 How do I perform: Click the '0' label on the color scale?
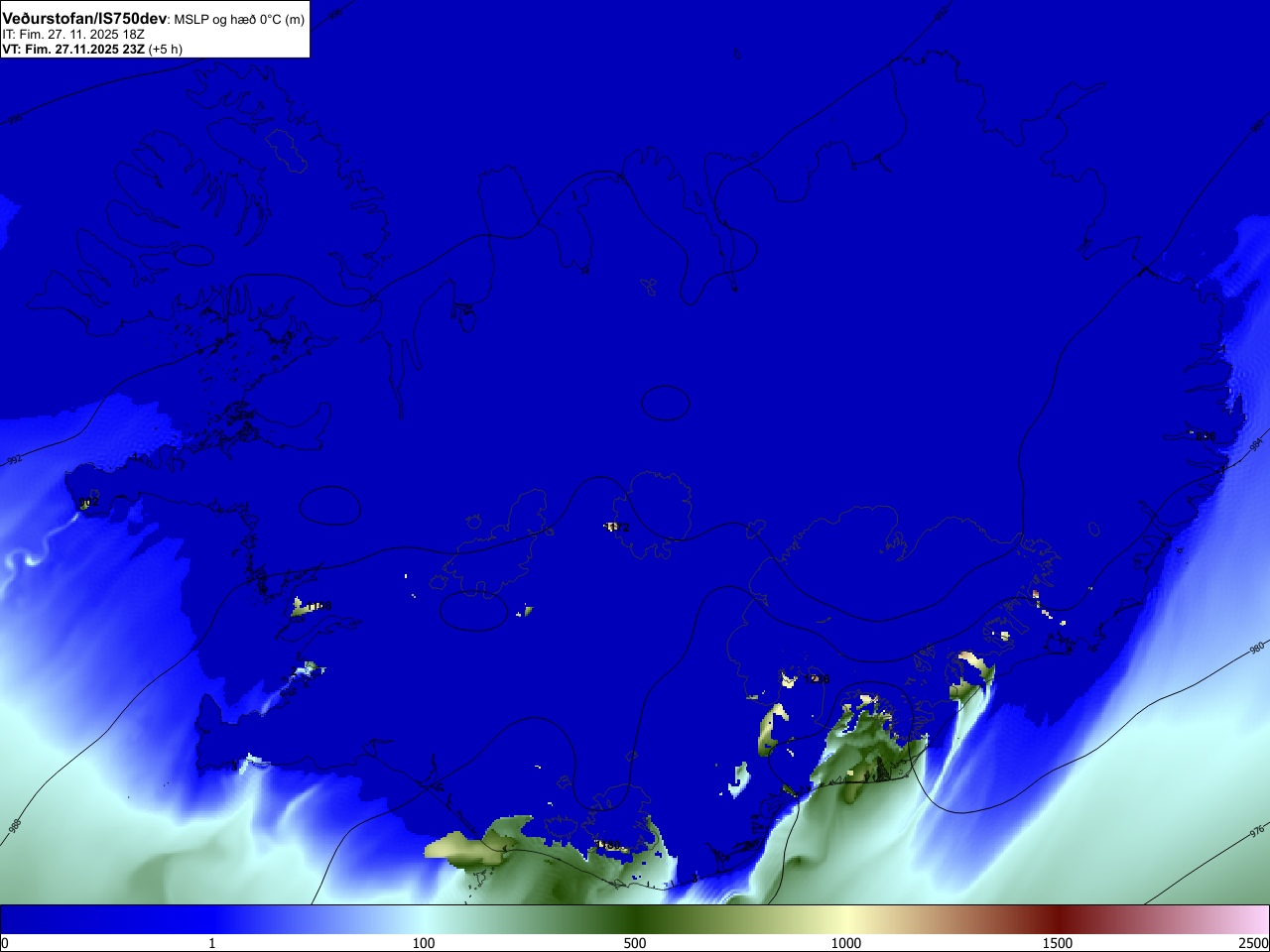(x=5, y=943)
